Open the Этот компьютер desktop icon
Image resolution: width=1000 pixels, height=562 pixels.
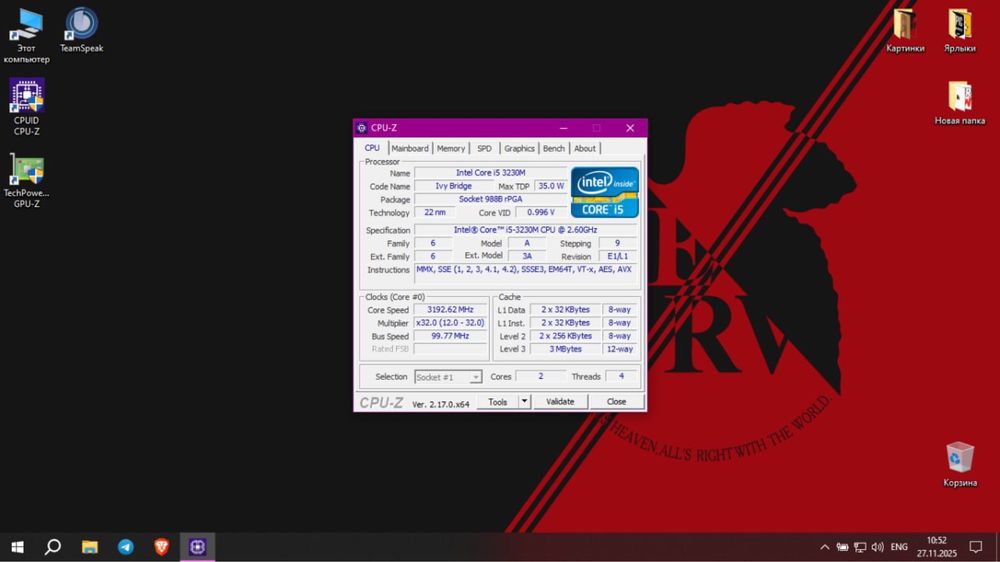[x=26, y=36]
